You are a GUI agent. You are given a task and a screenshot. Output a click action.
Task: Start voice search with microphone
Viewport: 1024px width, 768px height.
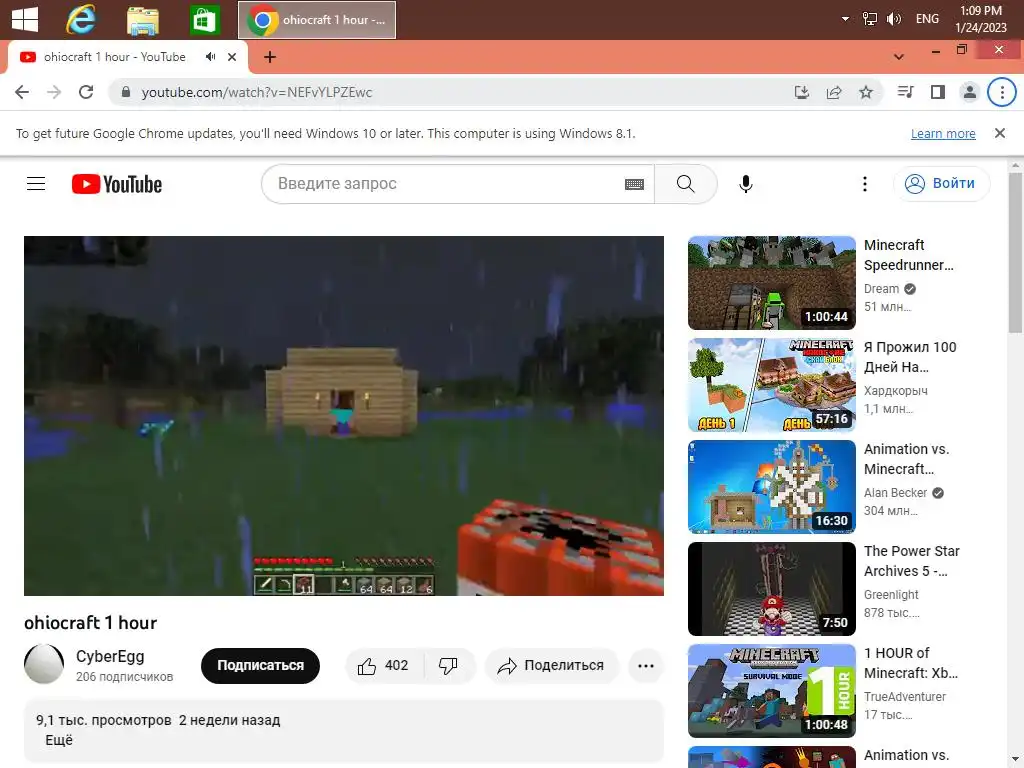coord(746,184)
